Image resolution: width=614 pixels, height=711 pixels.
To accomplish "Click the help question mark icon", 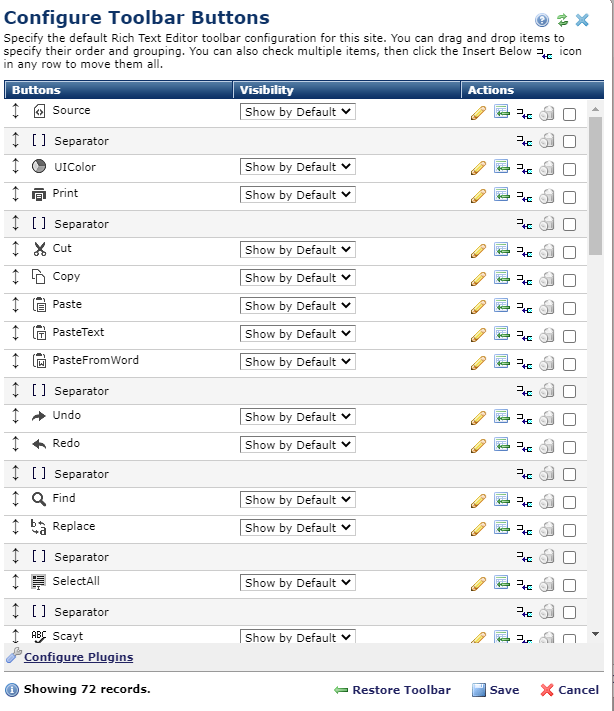I will (542, 20).
